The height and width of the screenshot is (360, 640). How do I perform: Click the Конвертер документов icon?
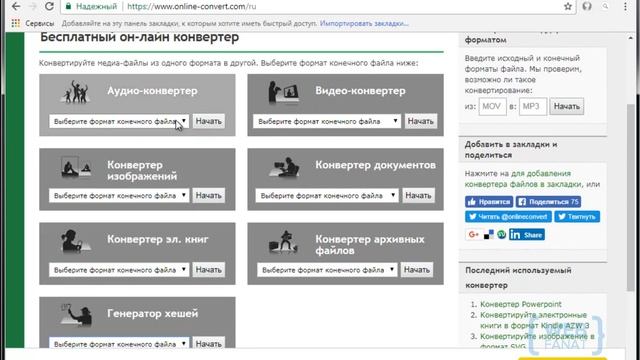coord(284,167)
